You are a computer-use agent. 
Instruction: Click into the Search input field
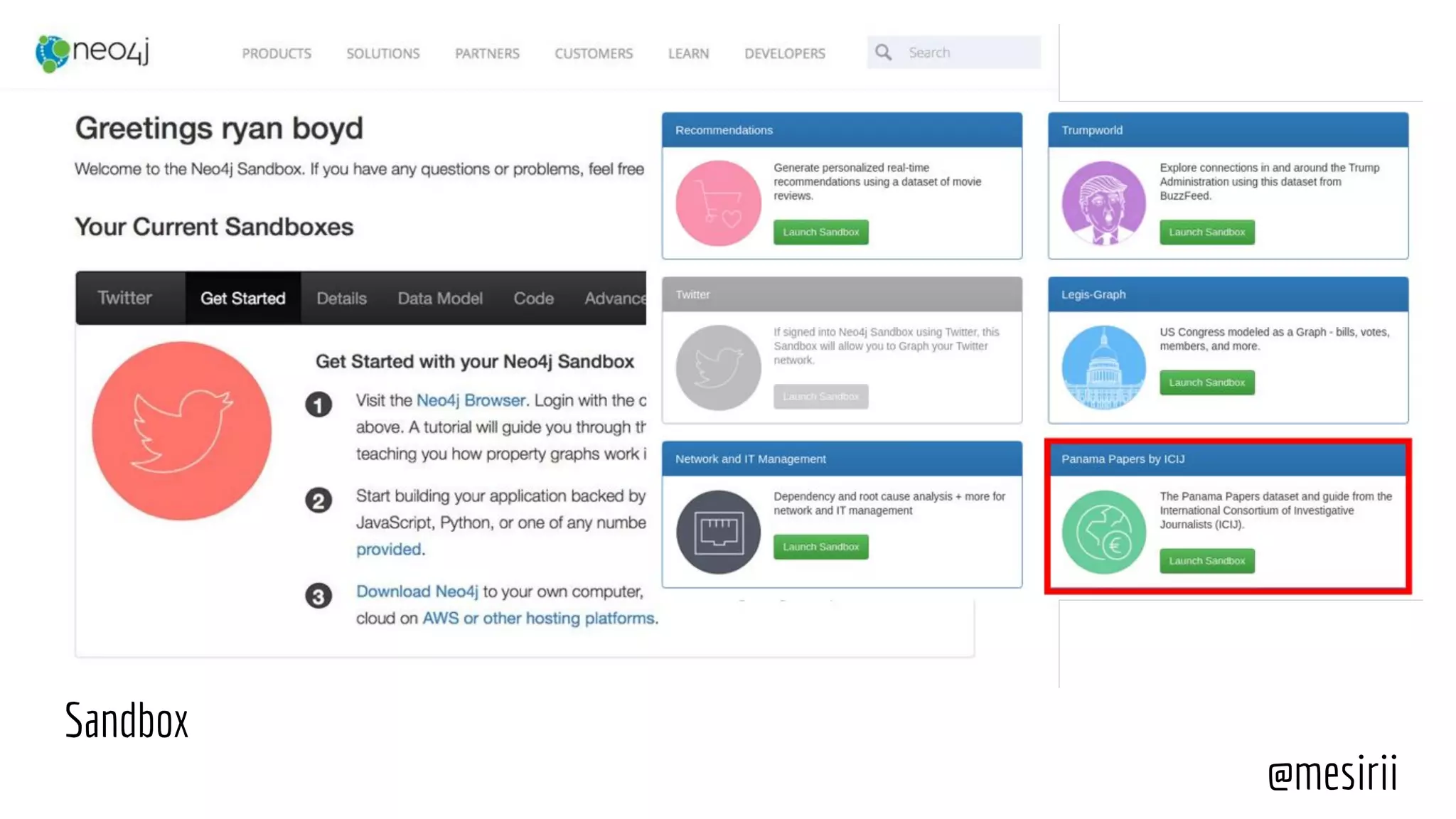tap(968, 53)
